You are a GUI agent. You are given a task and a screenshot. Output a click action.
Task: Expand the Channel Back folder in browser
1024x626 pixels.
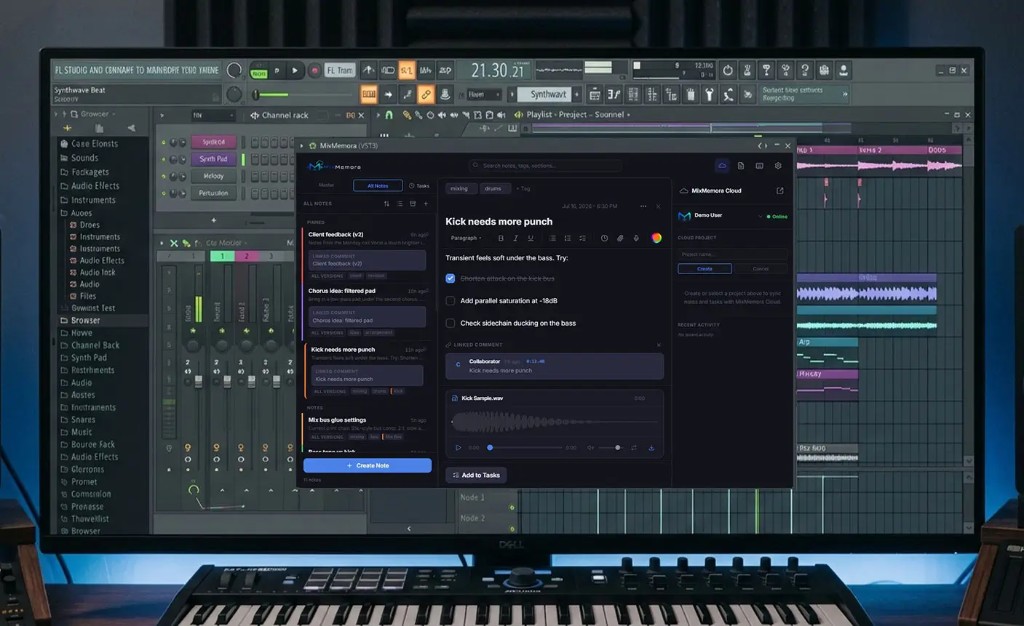pyautogui.click(x=89, y=345)
